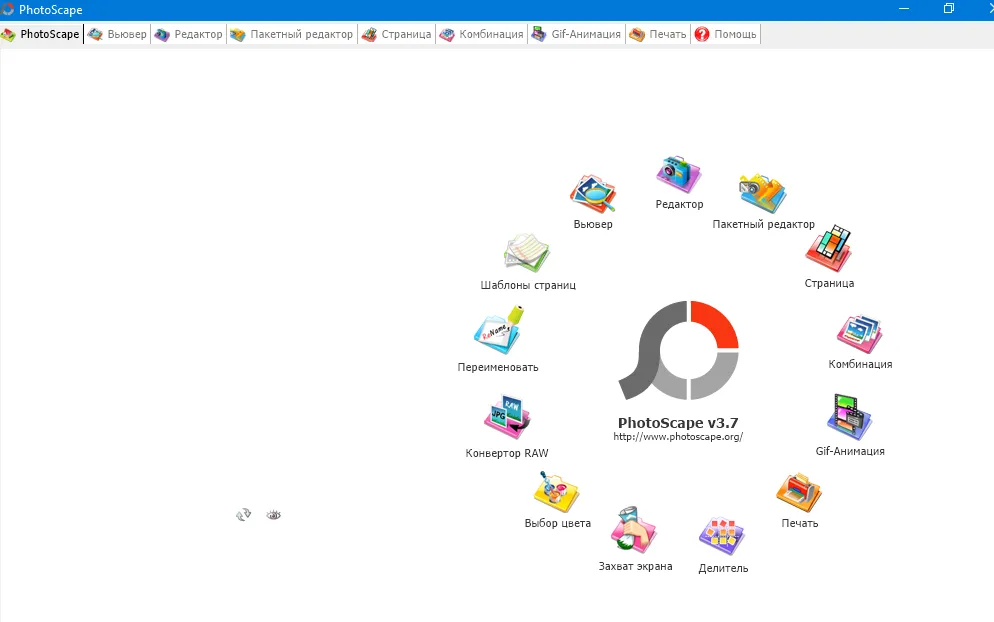The width and height of the screenshot is (994, 622).
Task: Open the Страница tab
Action: (397, 34)
